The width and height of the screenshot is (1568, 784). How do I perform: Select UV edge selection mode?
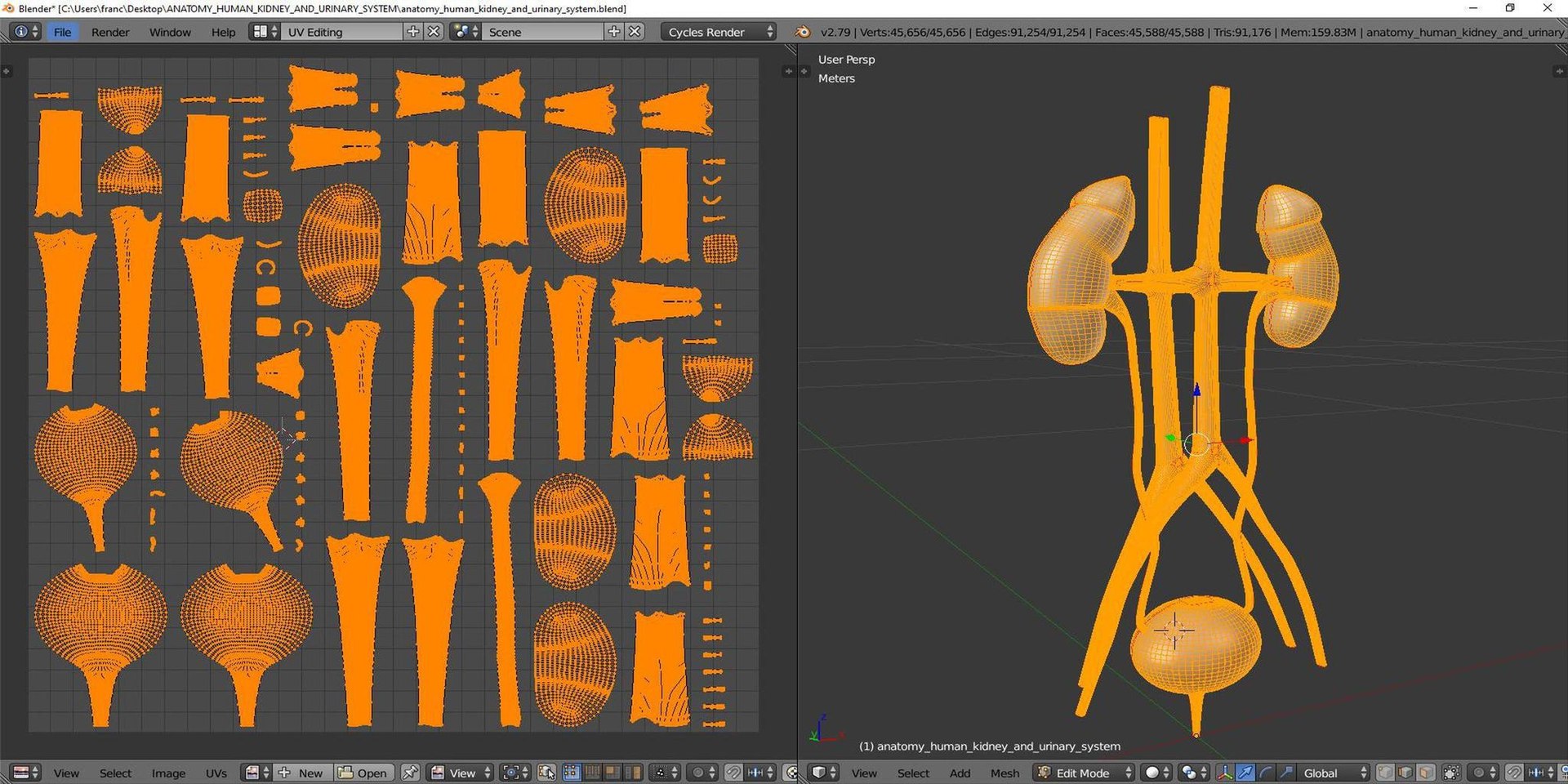tap(592, 773)
